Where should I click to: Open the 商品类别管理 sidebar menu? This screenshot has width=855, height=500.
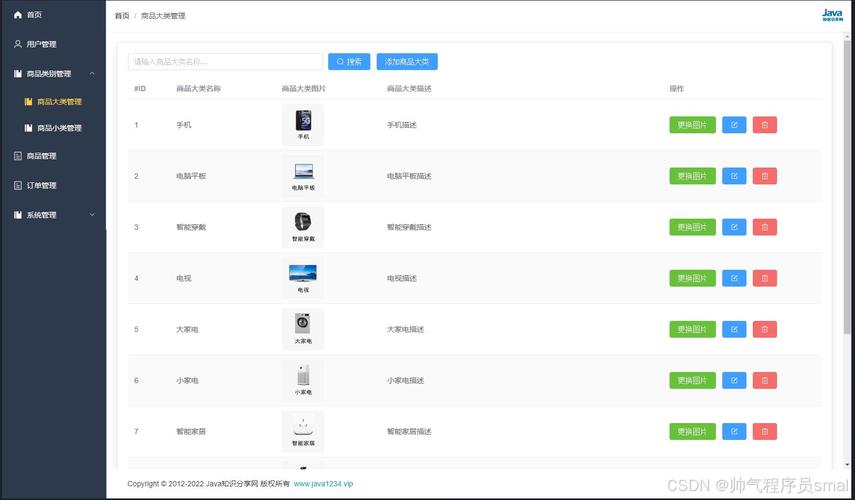tap(53, 74)
